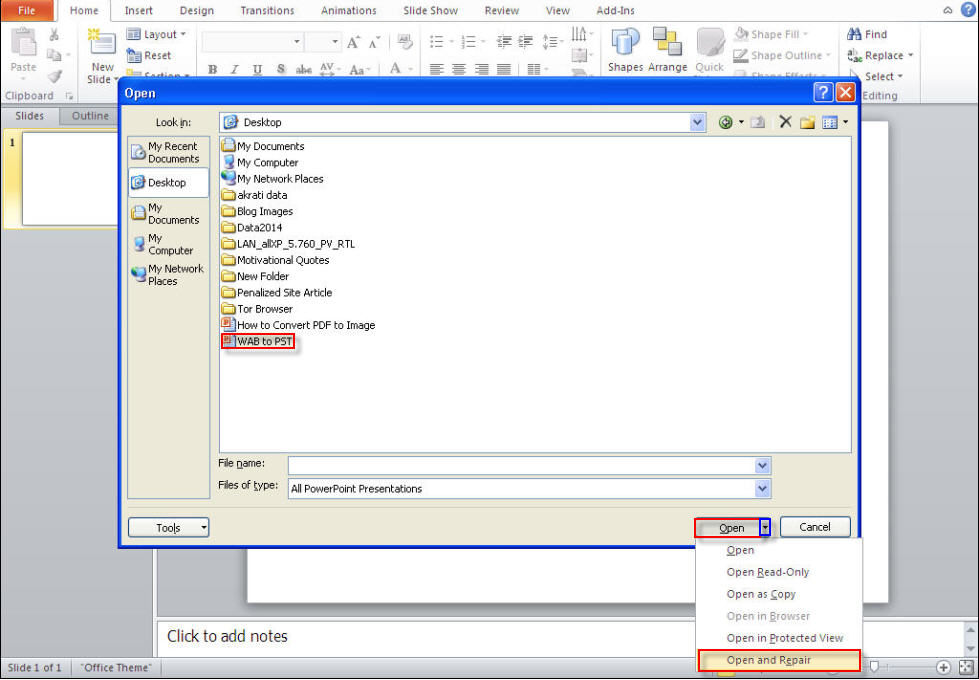Toggle Bold formatting in the ribbon

pos(212,70)
